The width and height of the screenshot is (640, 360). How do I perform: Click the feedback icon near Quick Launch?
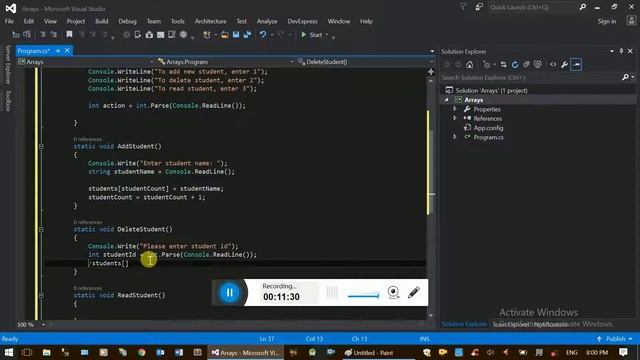click(x=478, y=7)
